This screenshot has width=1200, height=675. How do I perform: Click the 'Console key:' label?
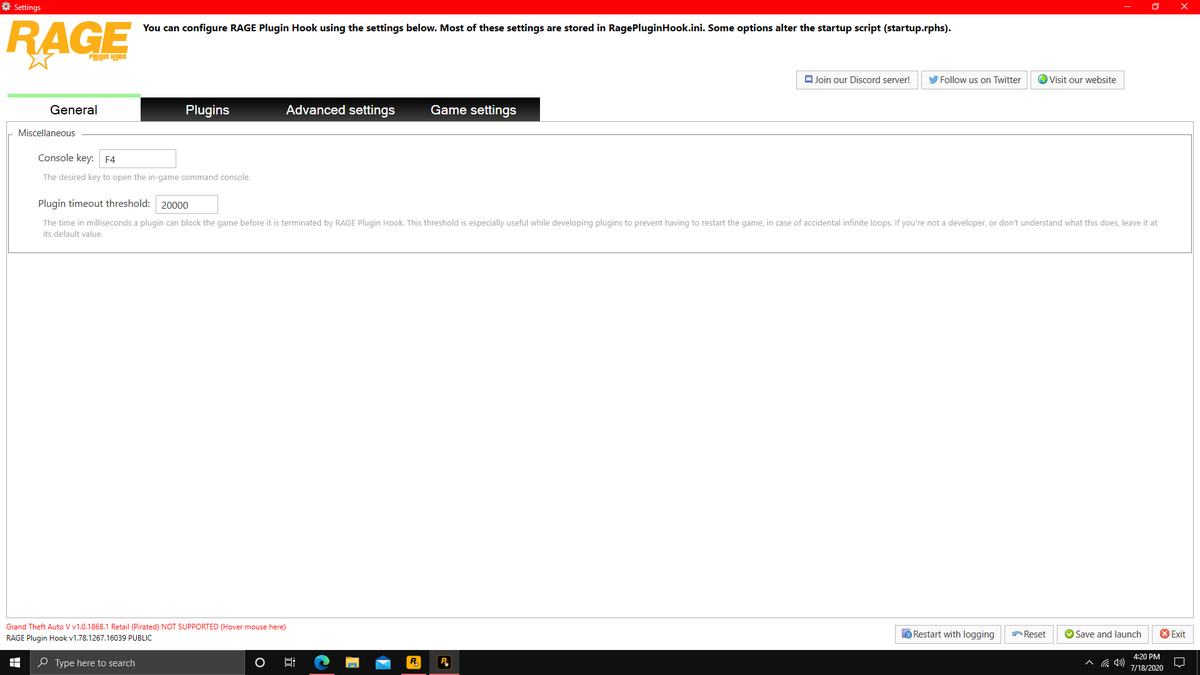[x=66, y=158]
